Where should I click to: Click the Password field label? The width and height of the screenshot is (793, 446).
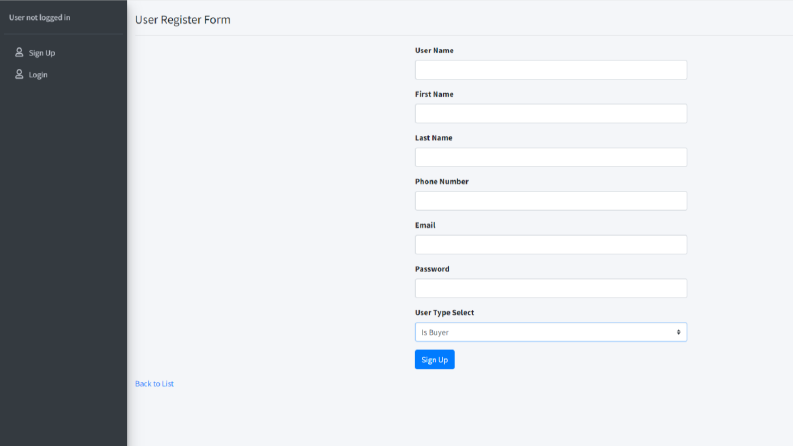pos(432,269)
